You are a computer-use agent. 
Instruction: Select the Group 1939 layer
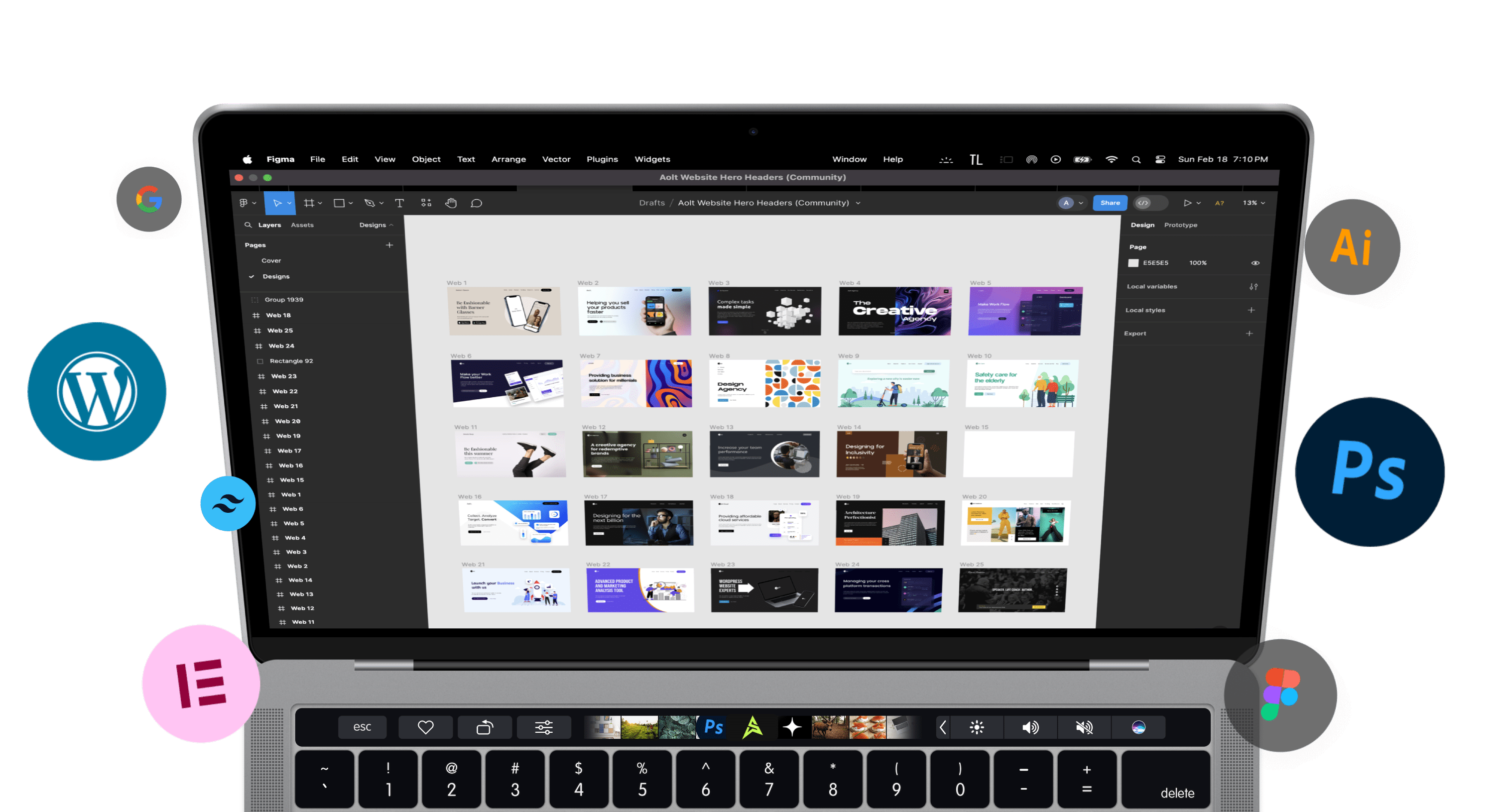(x=283, y=300)
